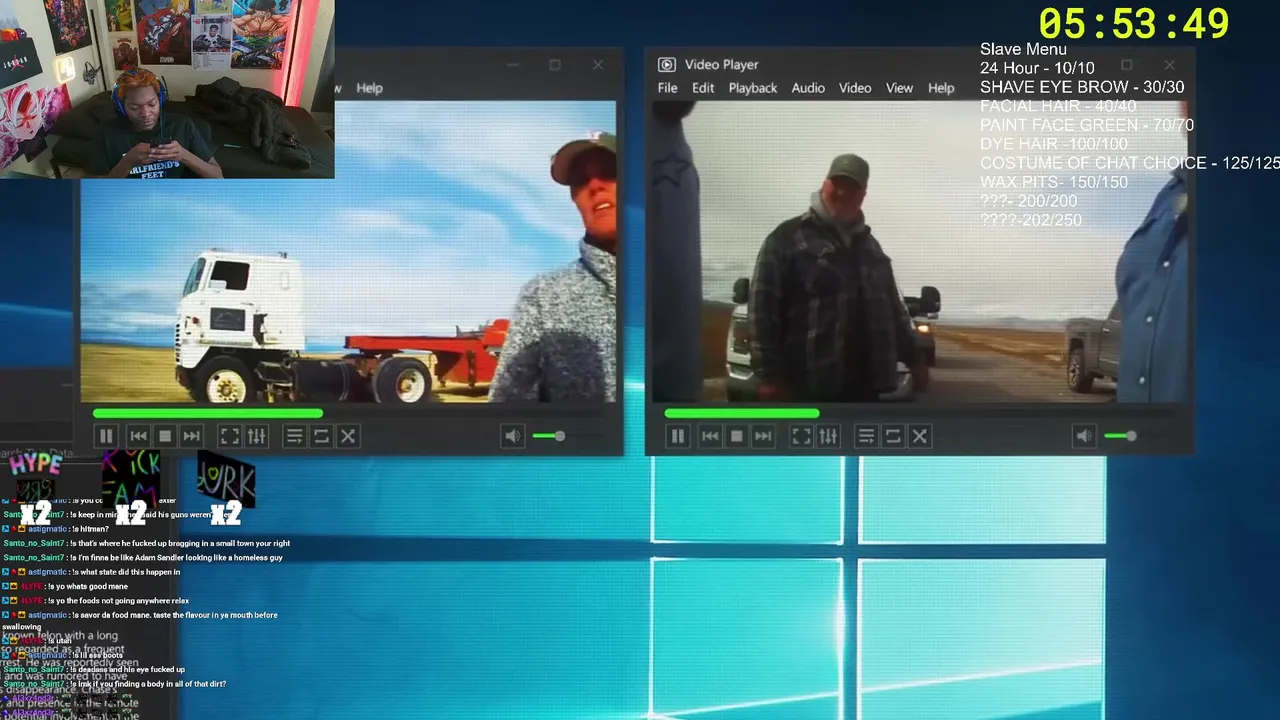Open Edit menu in right Video Player

coord(703,88)
